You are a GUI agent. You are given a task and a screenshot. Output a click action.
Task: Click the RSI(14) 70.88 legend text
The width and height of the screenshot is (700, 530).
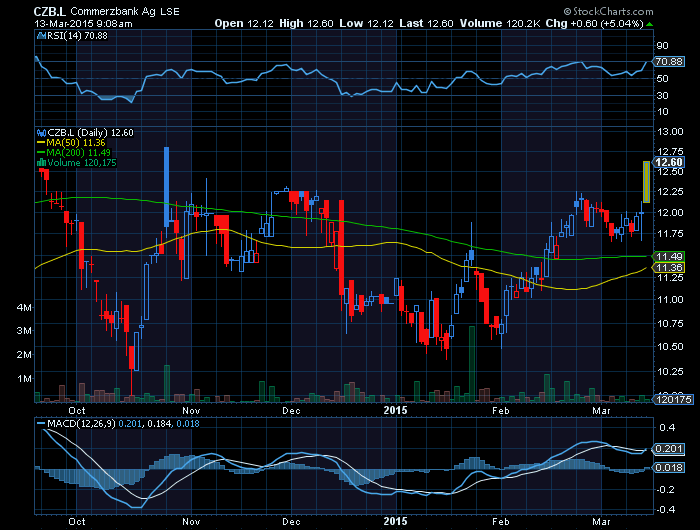click(77, 36)
